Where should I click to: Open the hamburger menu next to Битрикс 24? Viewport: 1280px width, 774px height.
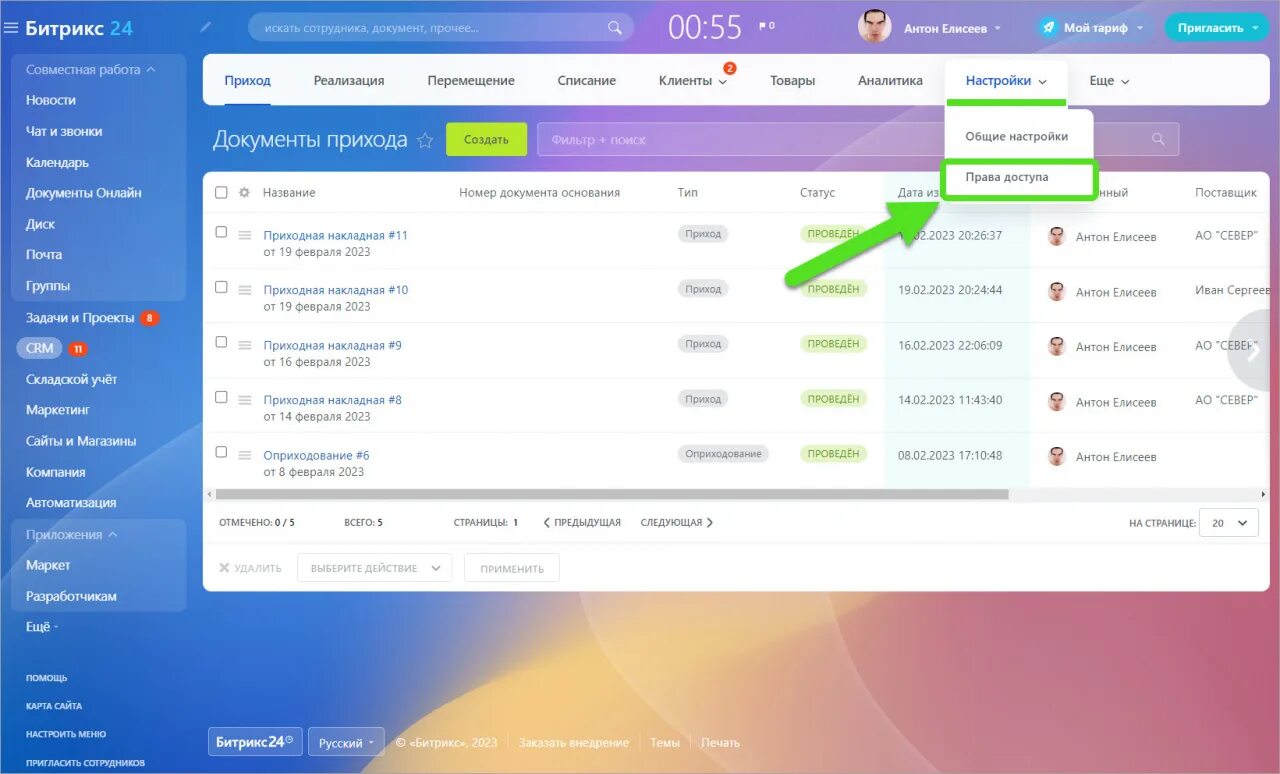coord(11,28)
